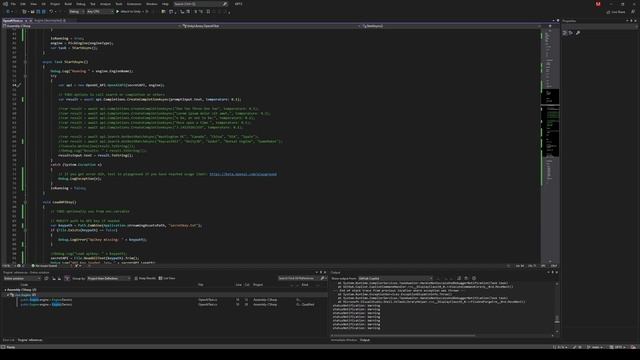640x360 pixels.
Task: Click the Visual Studio search box
Action: [x=200, y=4]
